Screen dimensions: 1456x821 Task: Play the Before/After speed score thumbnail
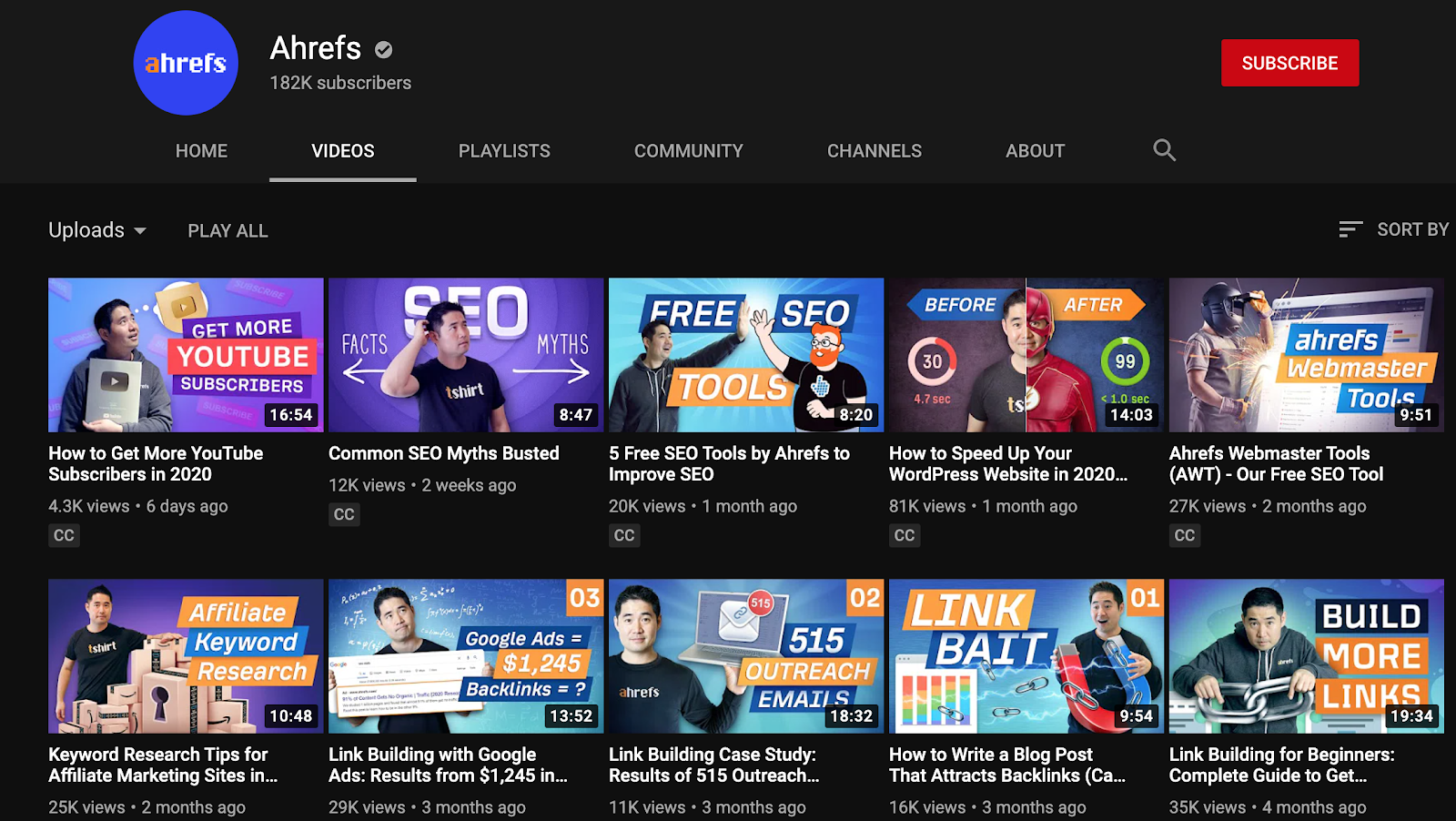point(1026,355)
